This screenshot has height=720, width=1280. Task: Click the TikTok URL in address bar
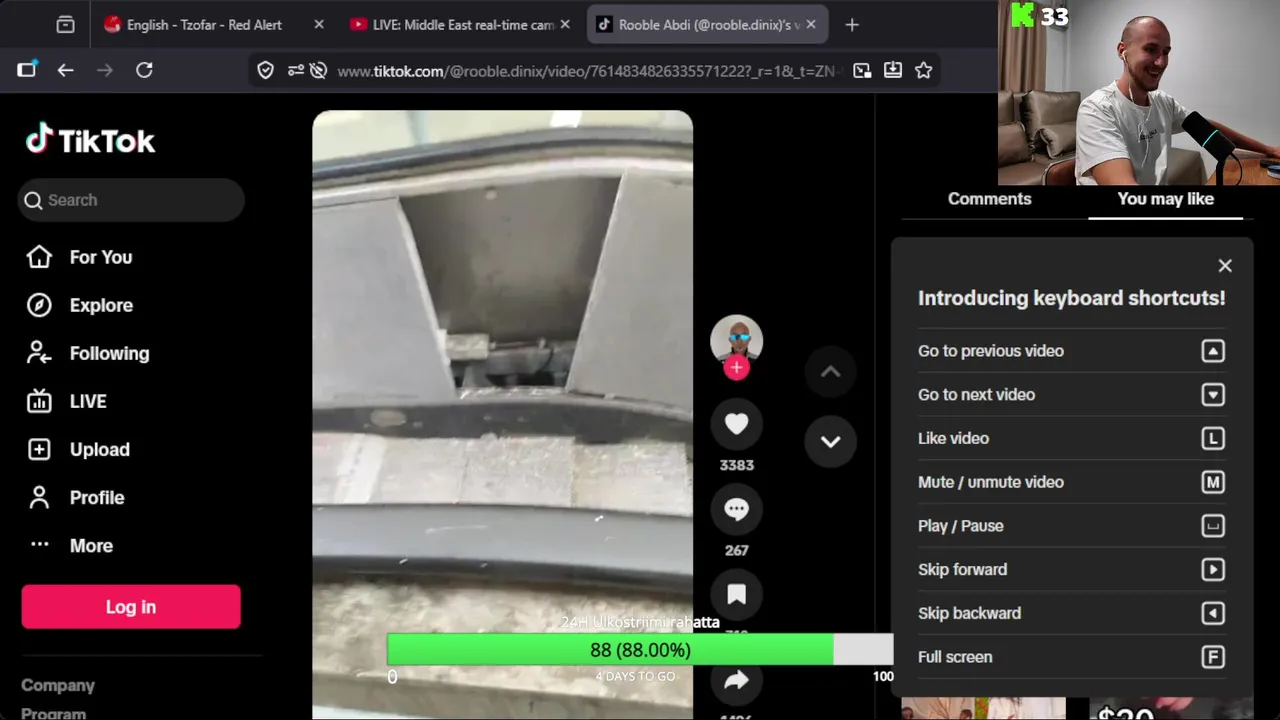[x=590, y=71]
